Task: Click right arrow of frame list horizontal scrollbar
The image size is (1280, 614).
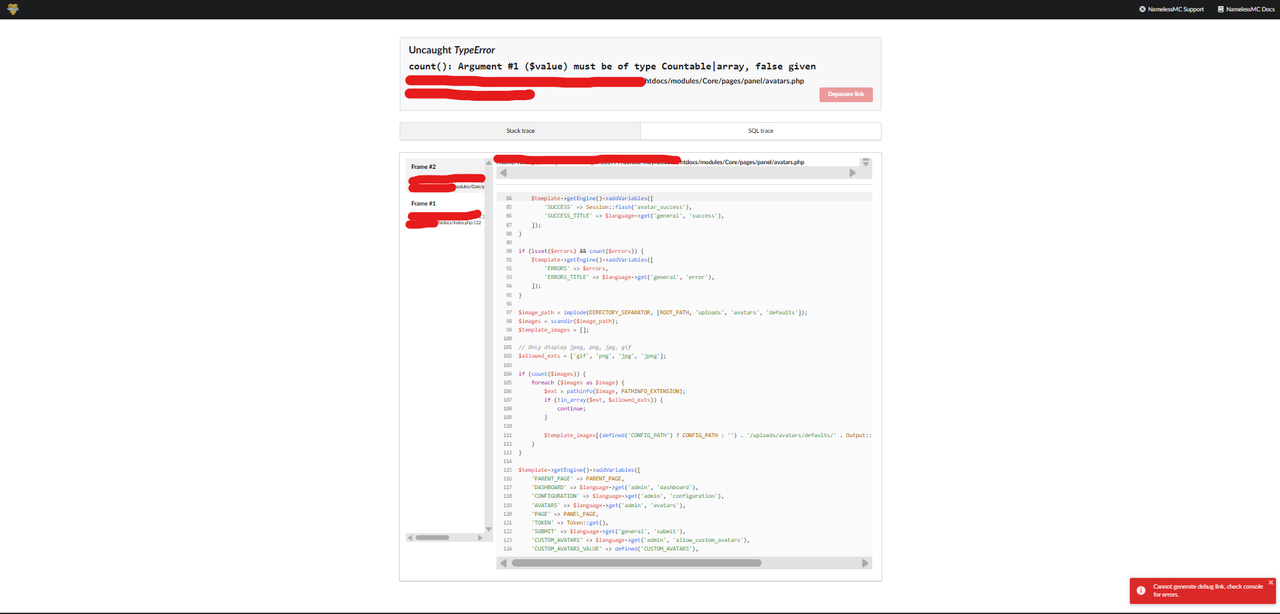Action: coord(481,537)
